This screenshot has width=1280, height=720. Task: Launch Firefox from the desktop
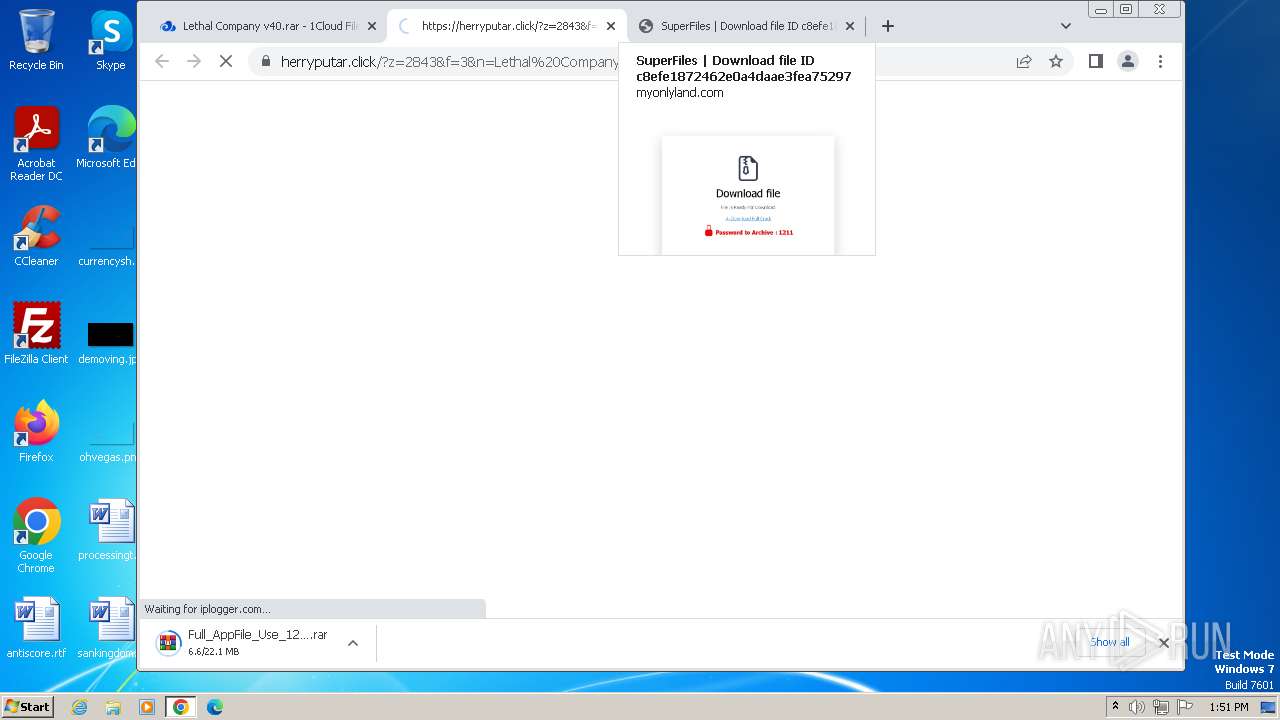click(36, 431)
